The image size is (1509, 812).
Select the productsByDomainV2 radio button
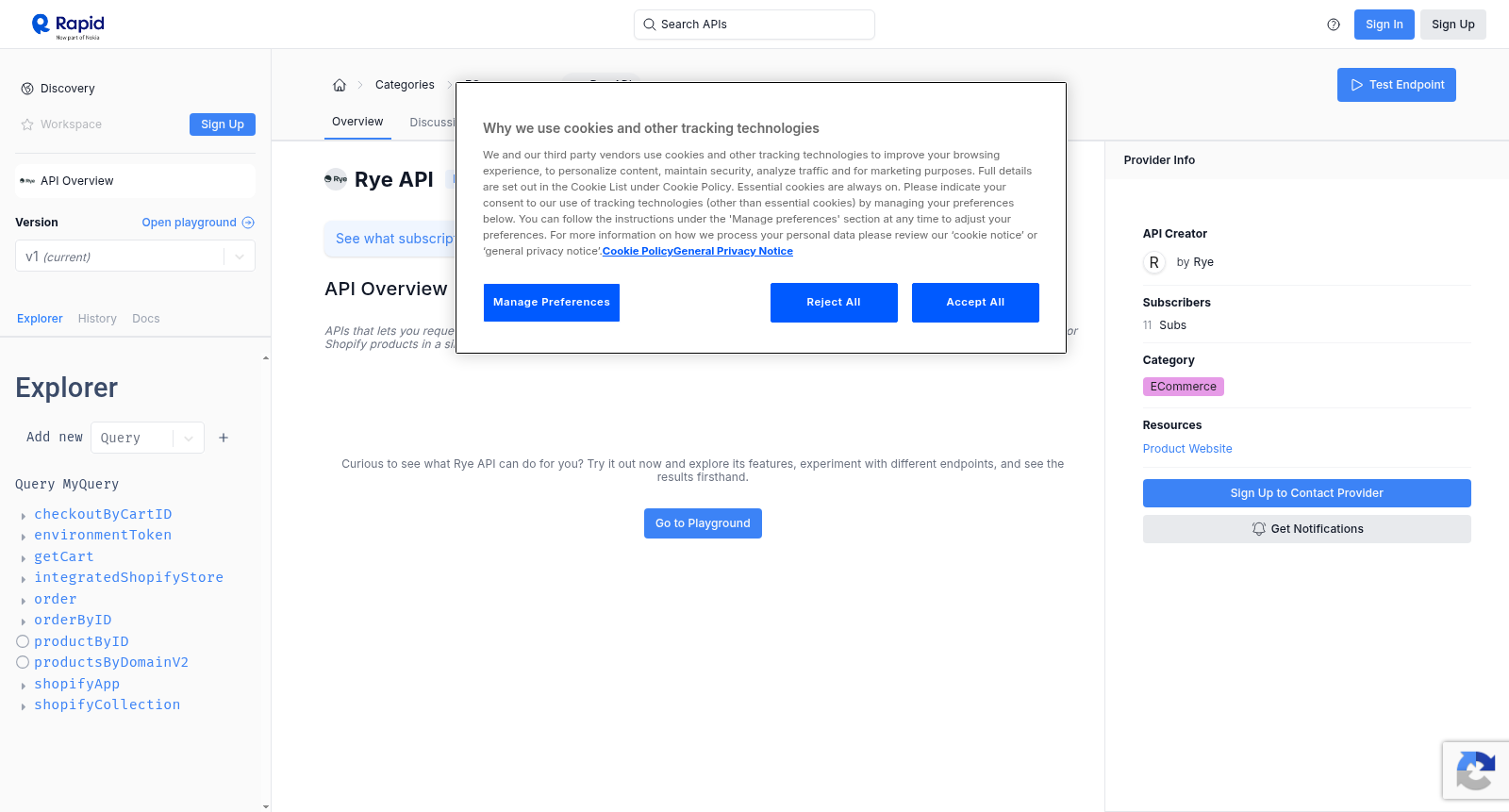(23, 662)
